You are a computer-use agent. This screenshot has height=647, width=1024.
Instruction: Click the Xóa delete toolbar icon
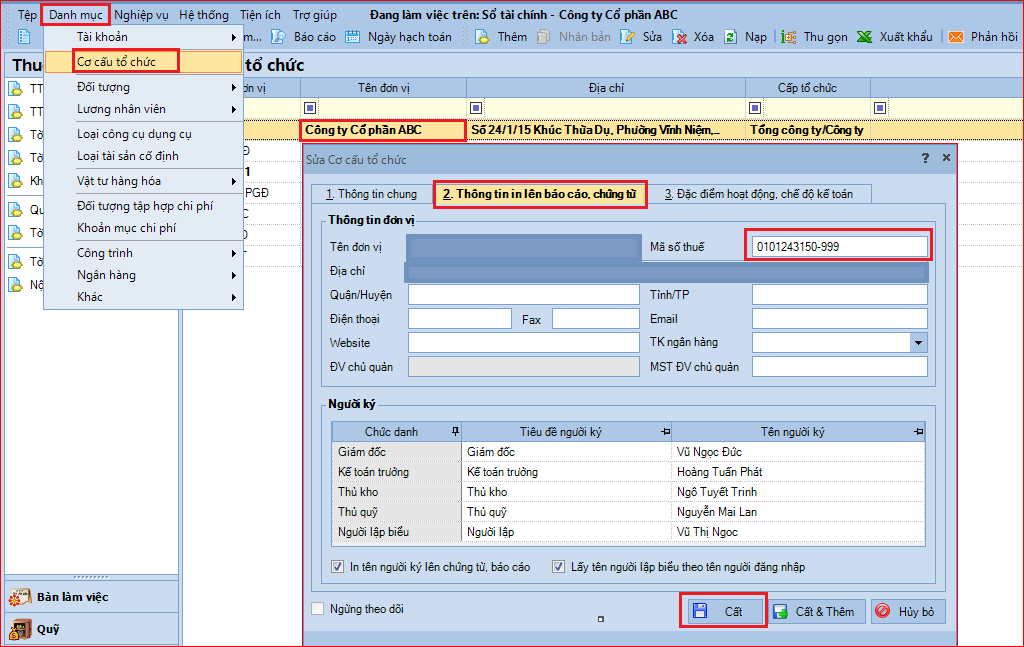pyautogui.click(x=680, y=37)
